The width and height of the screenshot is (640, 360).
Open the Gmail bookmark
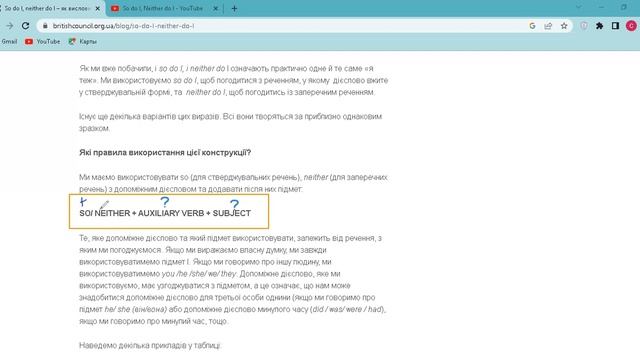pyautogui.click(x=9, y=42)
